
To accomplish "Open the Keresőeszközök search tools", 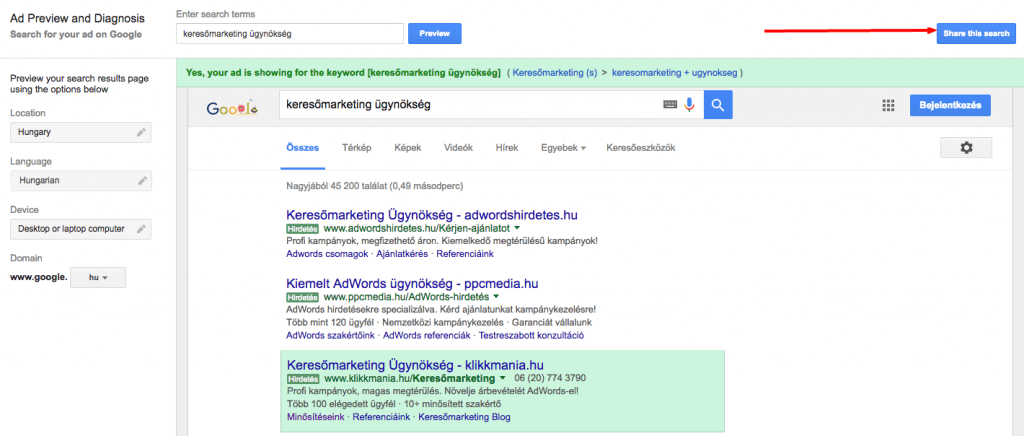I will pos(641,148).
